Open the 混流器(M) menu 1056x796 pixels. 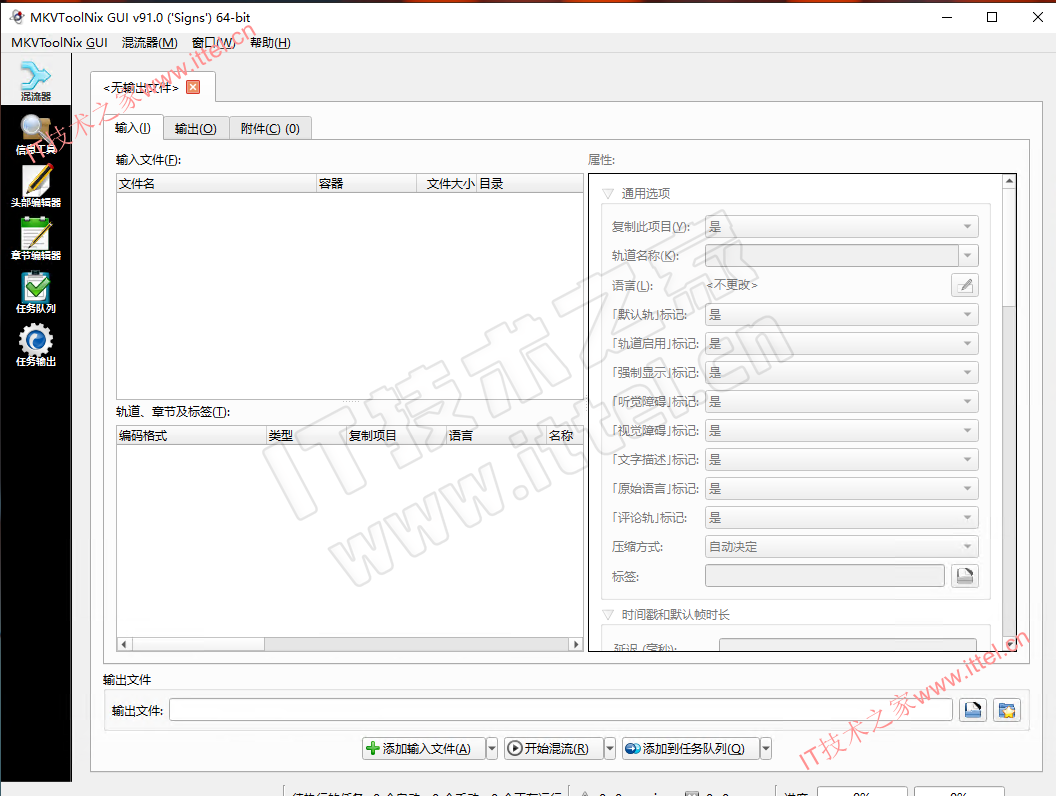150,42
